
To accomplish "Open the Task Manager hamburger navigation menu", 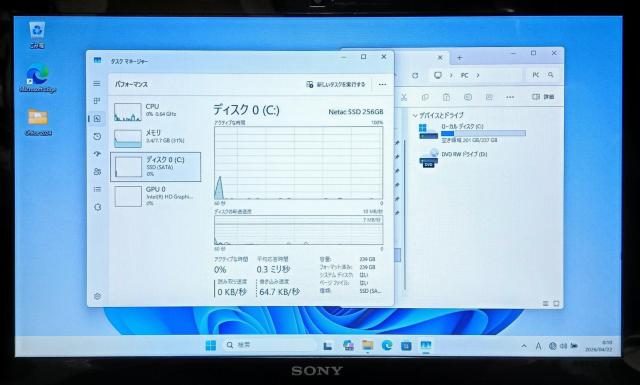I will click(97, 84).
